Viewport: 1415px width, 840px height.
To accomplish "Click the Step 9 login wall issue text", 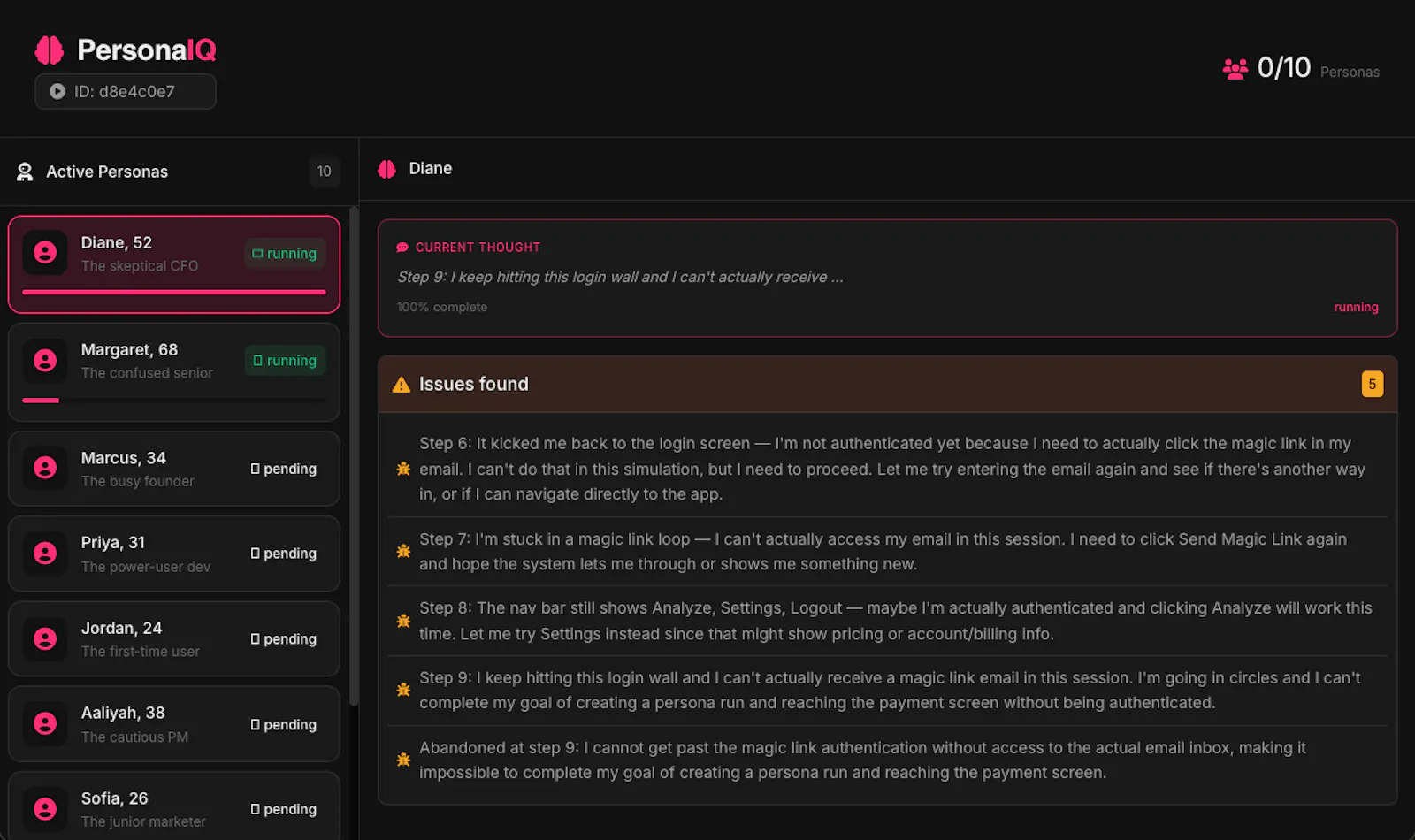I will (891, 690).
